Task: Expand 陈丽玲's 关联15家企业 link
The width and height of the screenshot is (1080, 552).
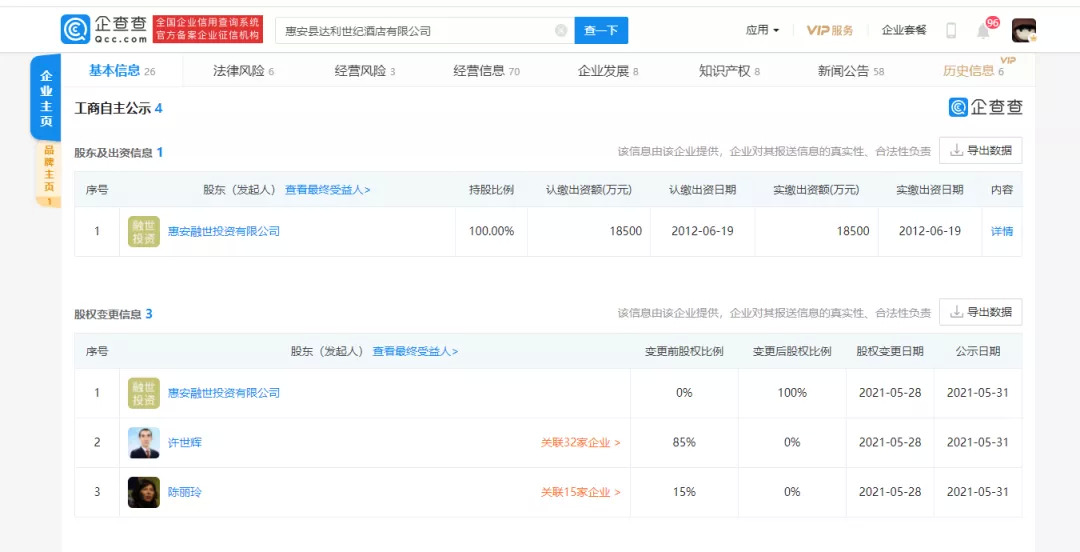Action: [580, 492]
